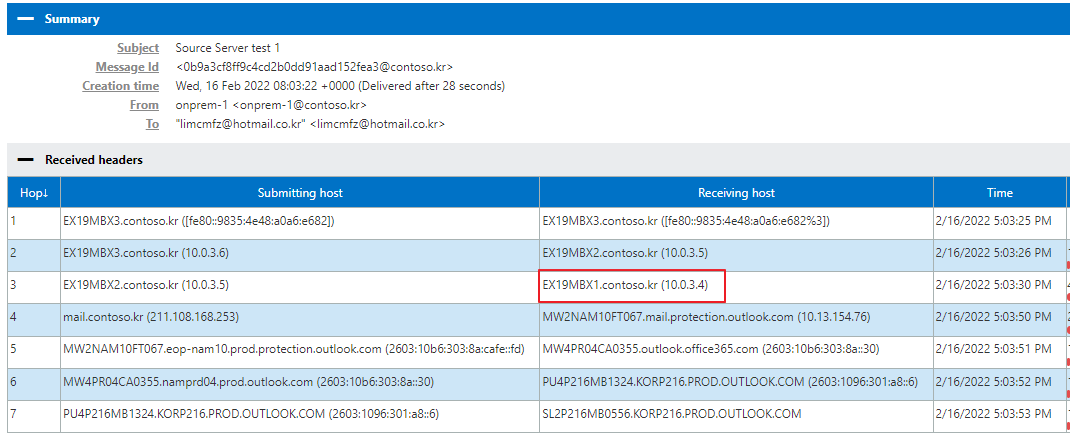The width and height of the screenshot is (1070, 438).
Task: Click the To label
Action: [153, 124]
